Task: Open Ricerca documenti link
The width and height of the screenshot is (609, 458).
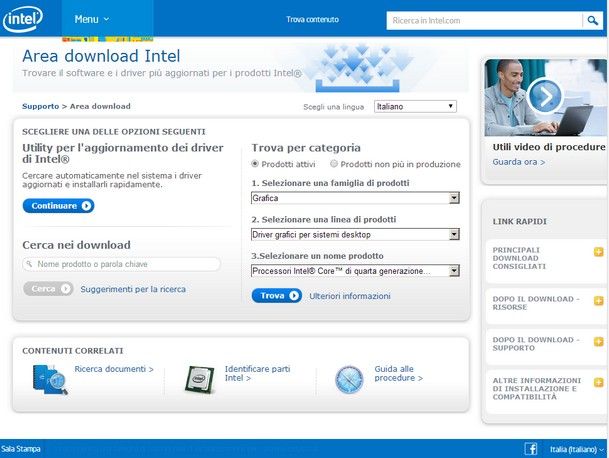Action: click(114, 369)
